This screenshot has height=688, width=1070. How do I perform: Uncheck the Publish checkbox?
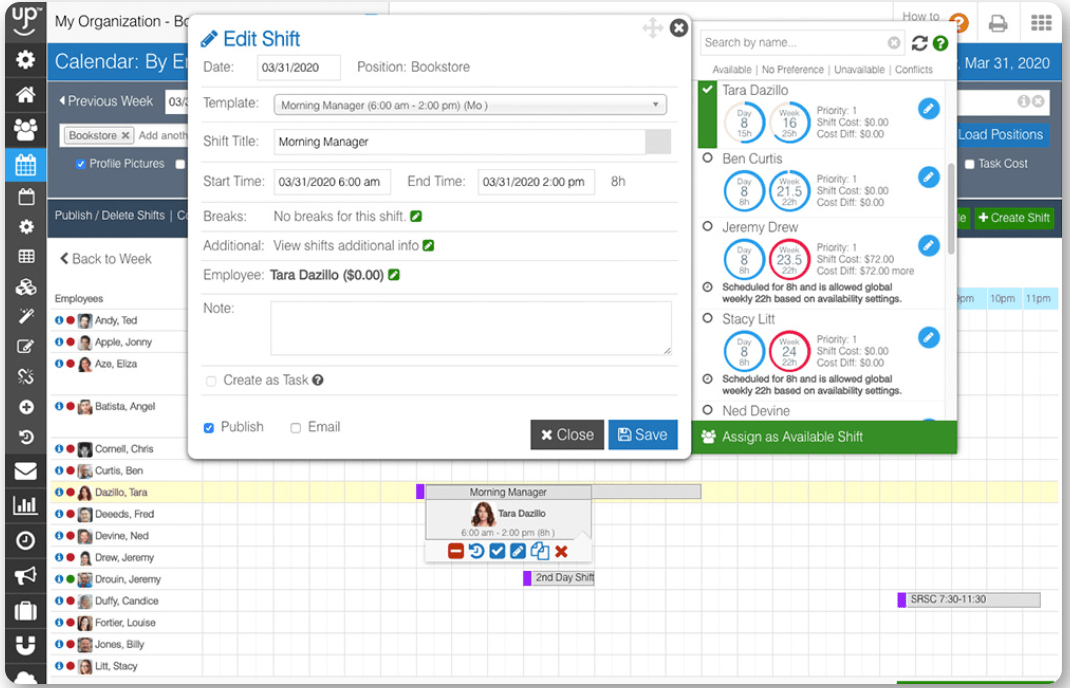point(209,428)
